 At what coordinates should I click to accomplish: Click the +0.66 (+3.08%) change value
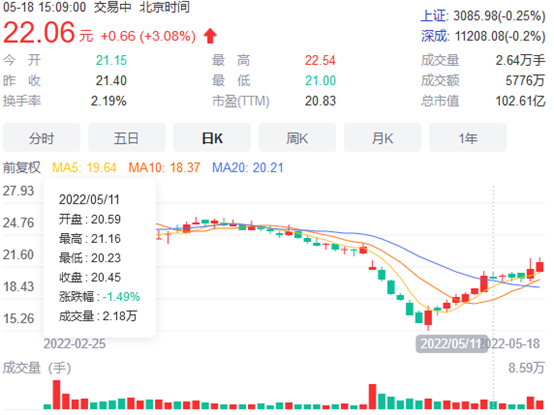point(148,36)
